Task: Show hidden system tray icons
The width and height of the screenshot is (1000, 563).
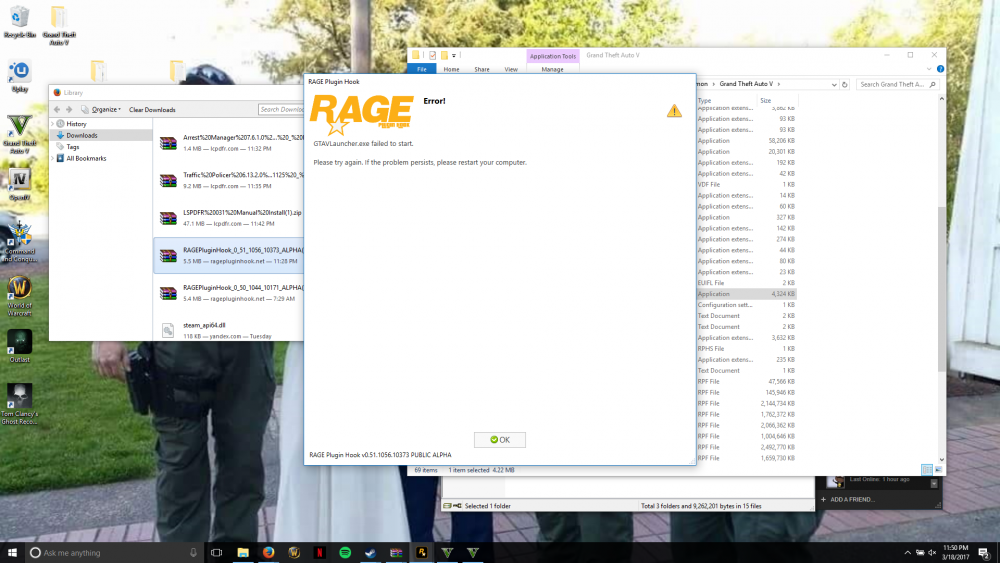Action: (908, 552)
